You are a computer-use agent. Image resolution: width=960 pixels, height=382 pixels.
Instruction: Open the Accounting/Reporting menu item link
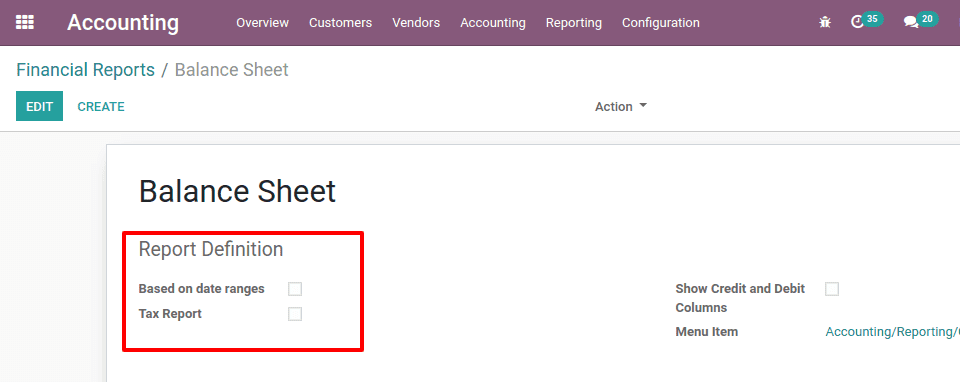pos(893,332)
